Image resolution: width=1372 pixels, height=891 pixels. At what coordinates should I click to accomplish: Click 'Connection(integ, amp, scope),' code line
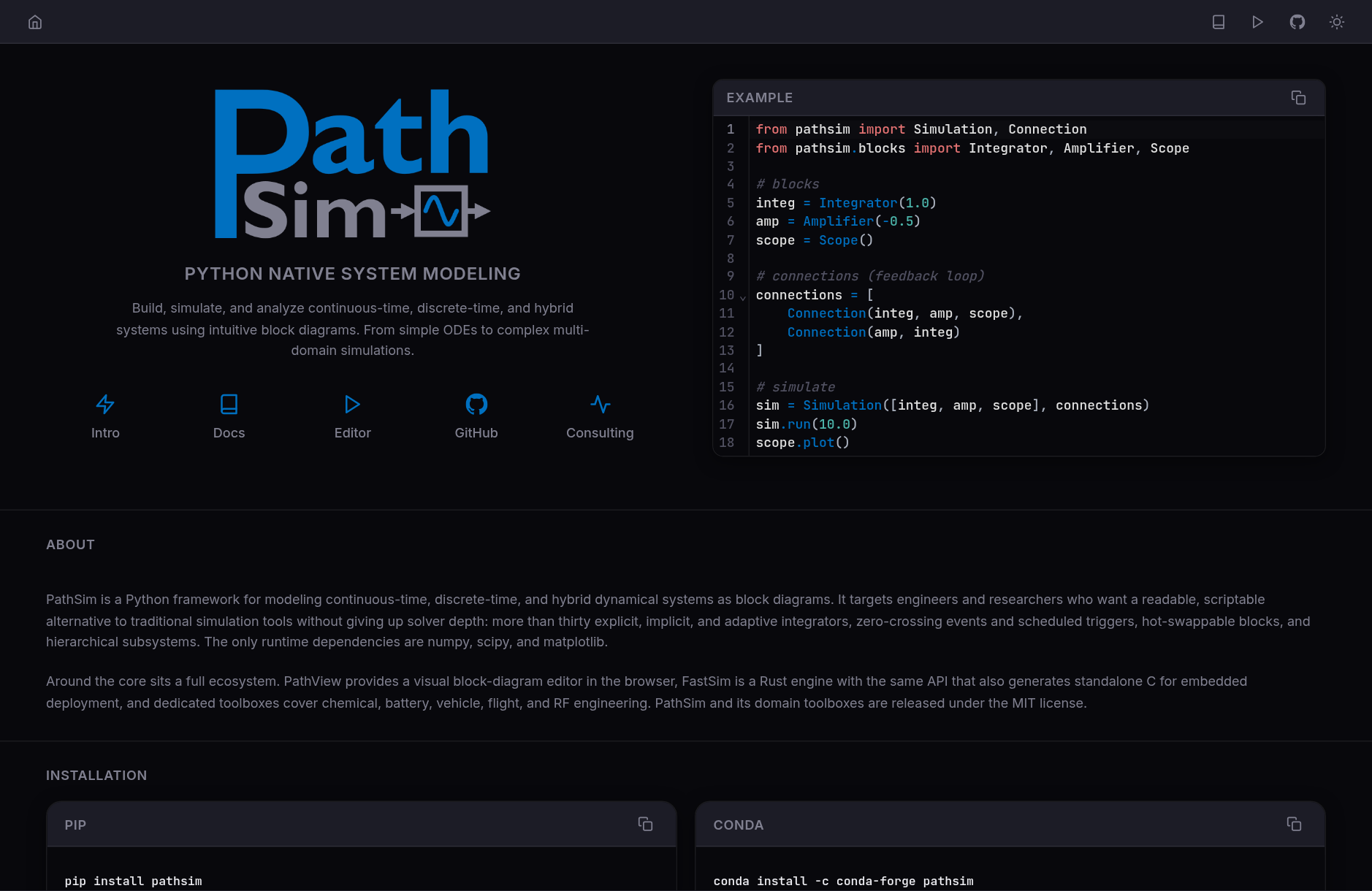[904, 313]
